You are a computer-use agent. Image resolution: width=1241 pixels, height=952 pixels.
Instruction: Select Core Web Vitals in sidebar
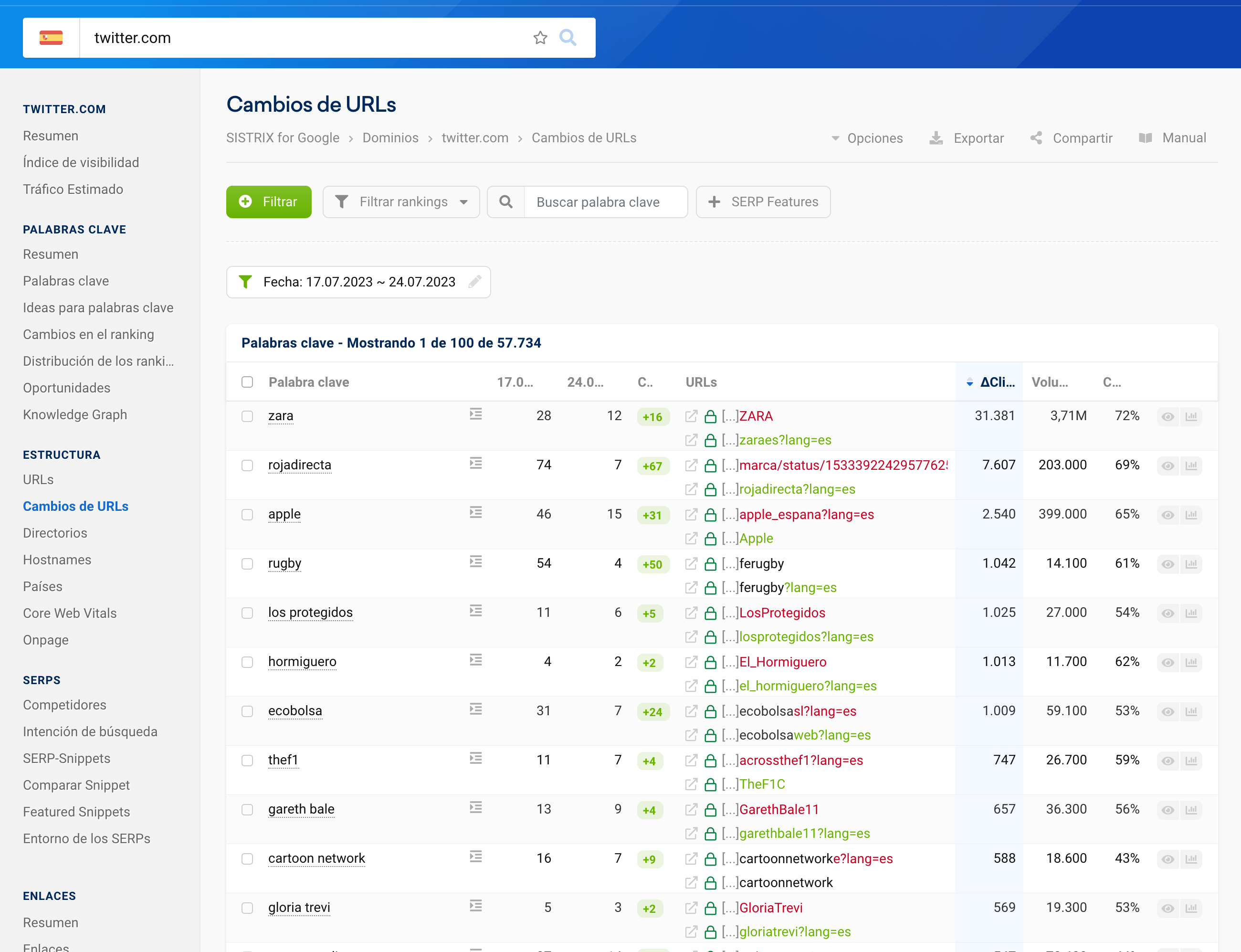[x=70, y=614]
